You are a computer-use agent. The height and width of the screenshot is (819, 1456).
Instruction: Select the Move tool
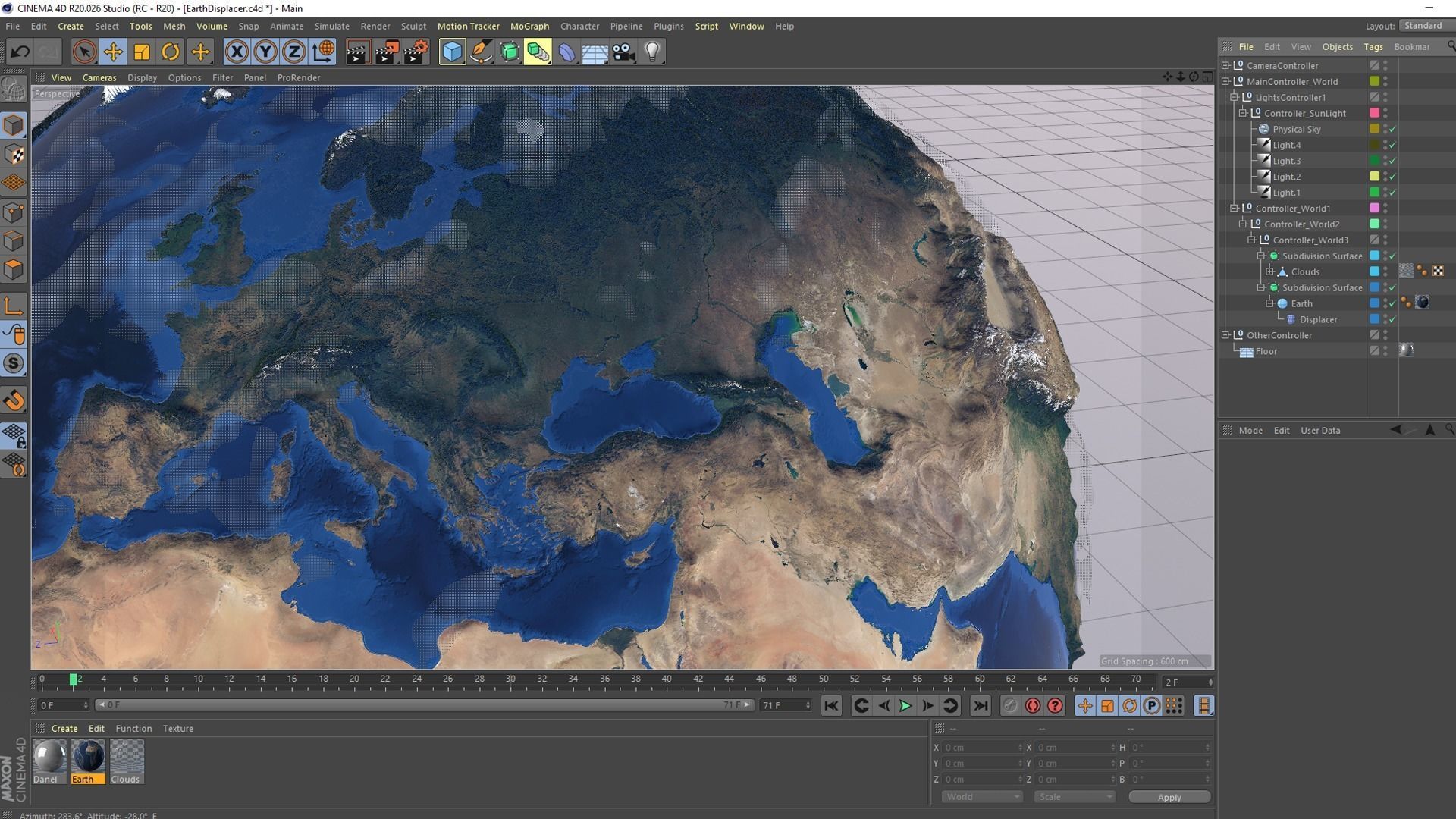(113, 52)
